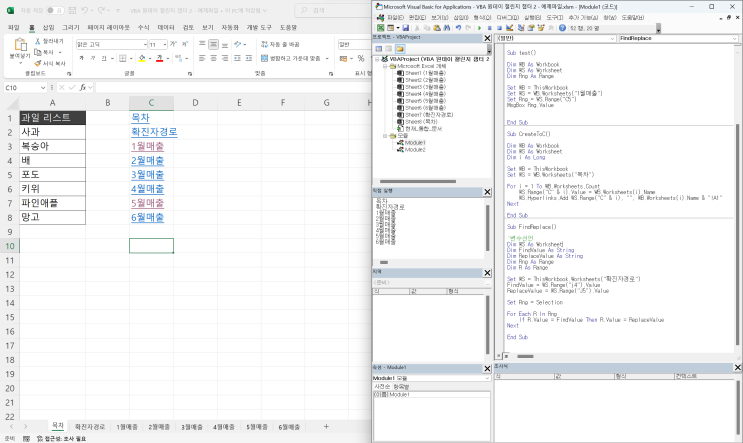Click the Toggle Folders icon in project pane
The image size is (743, 443).
click(400, 48)
